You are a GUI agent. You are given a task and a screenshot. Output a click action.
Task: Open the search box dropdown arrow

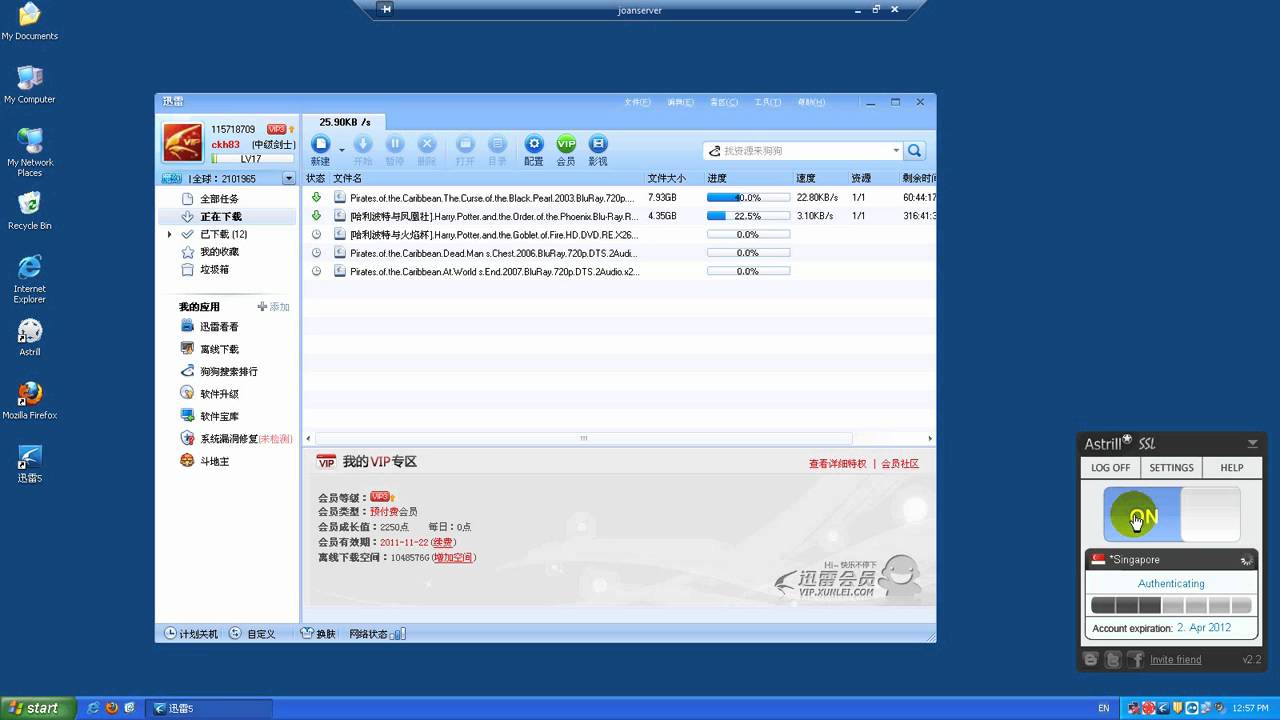pos(896,151)
